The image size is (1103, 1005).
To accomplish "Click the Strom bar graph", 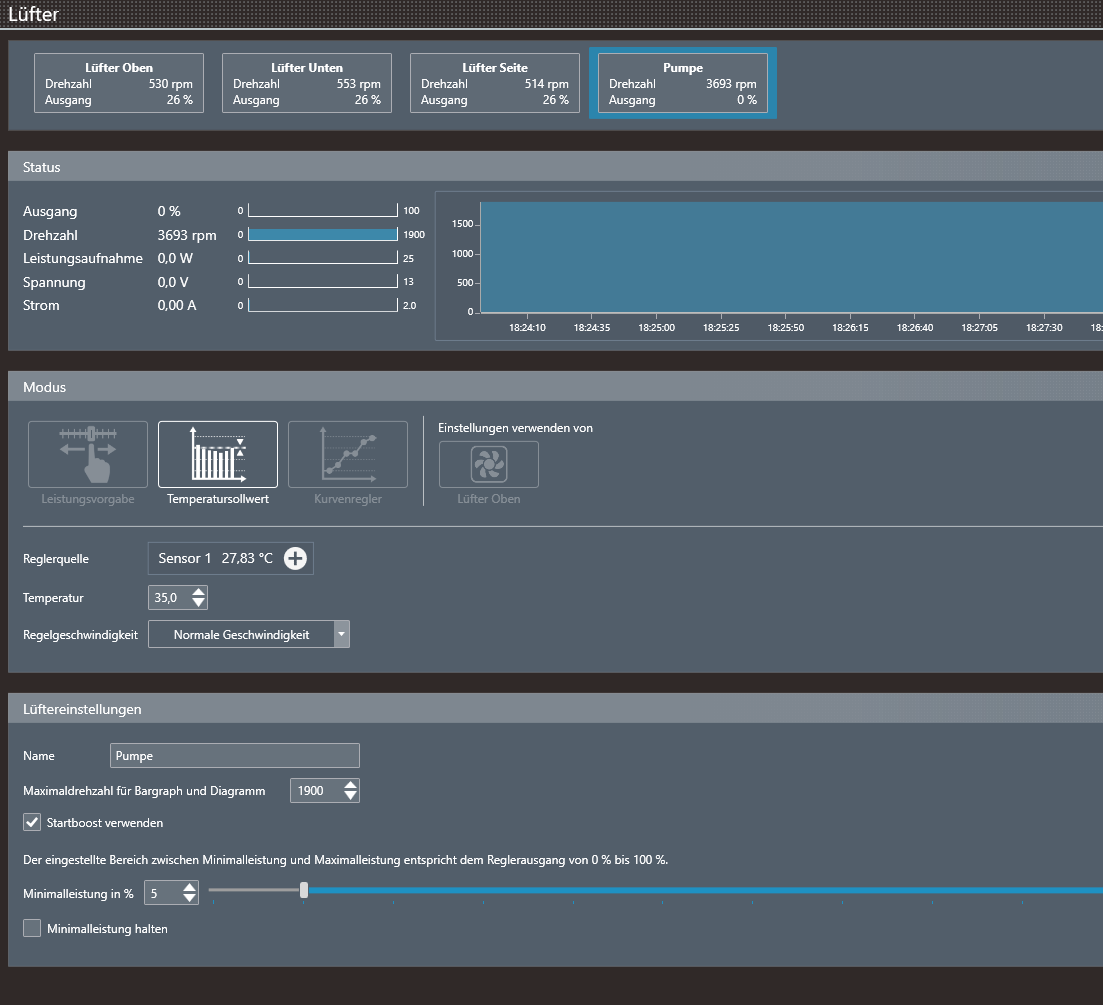I will click(x=323, y=305).
